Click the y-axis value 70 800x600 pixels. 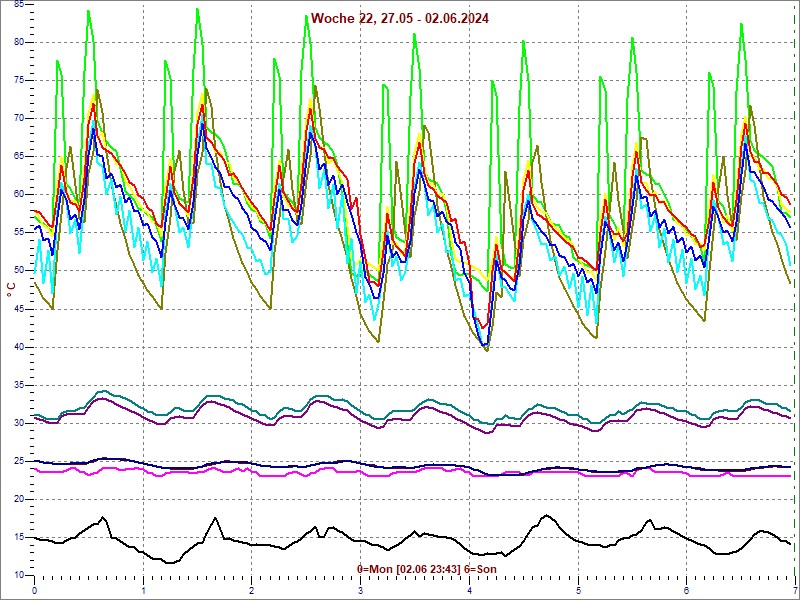pyautogui.click(x=19, y=118)
